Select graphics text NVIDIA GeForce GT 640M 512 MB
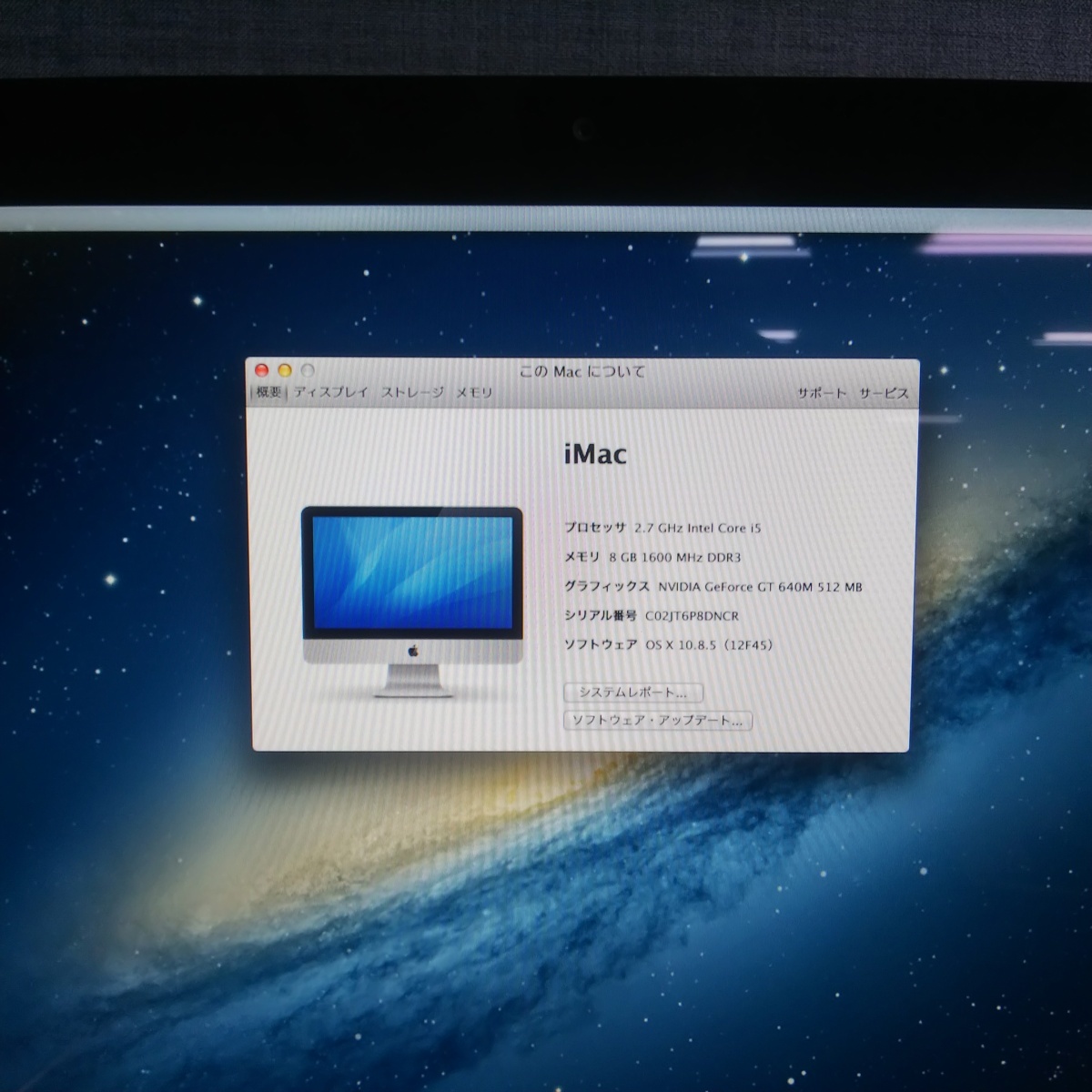1092x1092 pixels. (x=760, y=587)
